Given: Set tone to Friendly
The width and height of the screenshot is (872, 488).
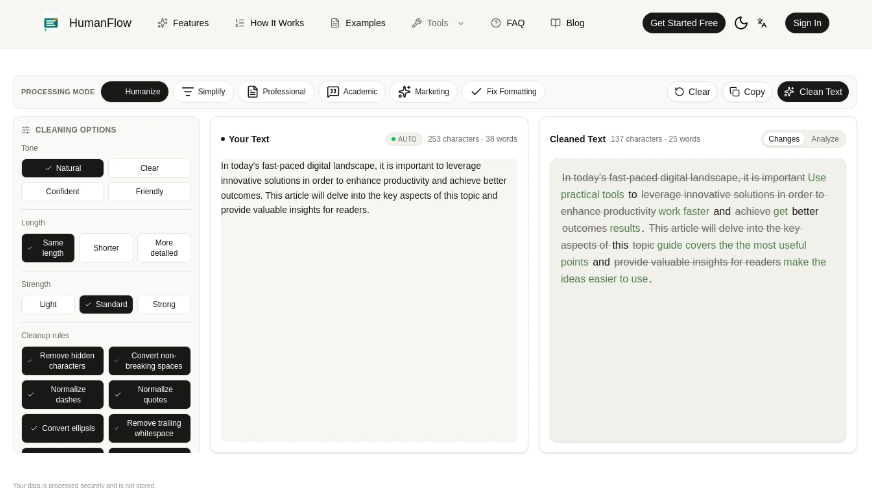Looking at the screenshot, I should [x=150, y=191].
